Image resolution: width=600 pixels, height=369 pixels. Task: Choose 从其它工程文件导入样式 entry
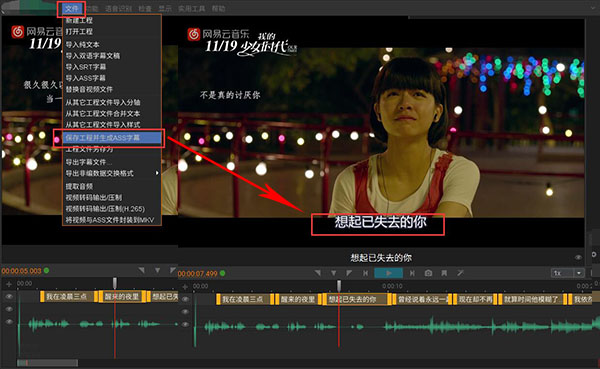[x=103, y=124]
